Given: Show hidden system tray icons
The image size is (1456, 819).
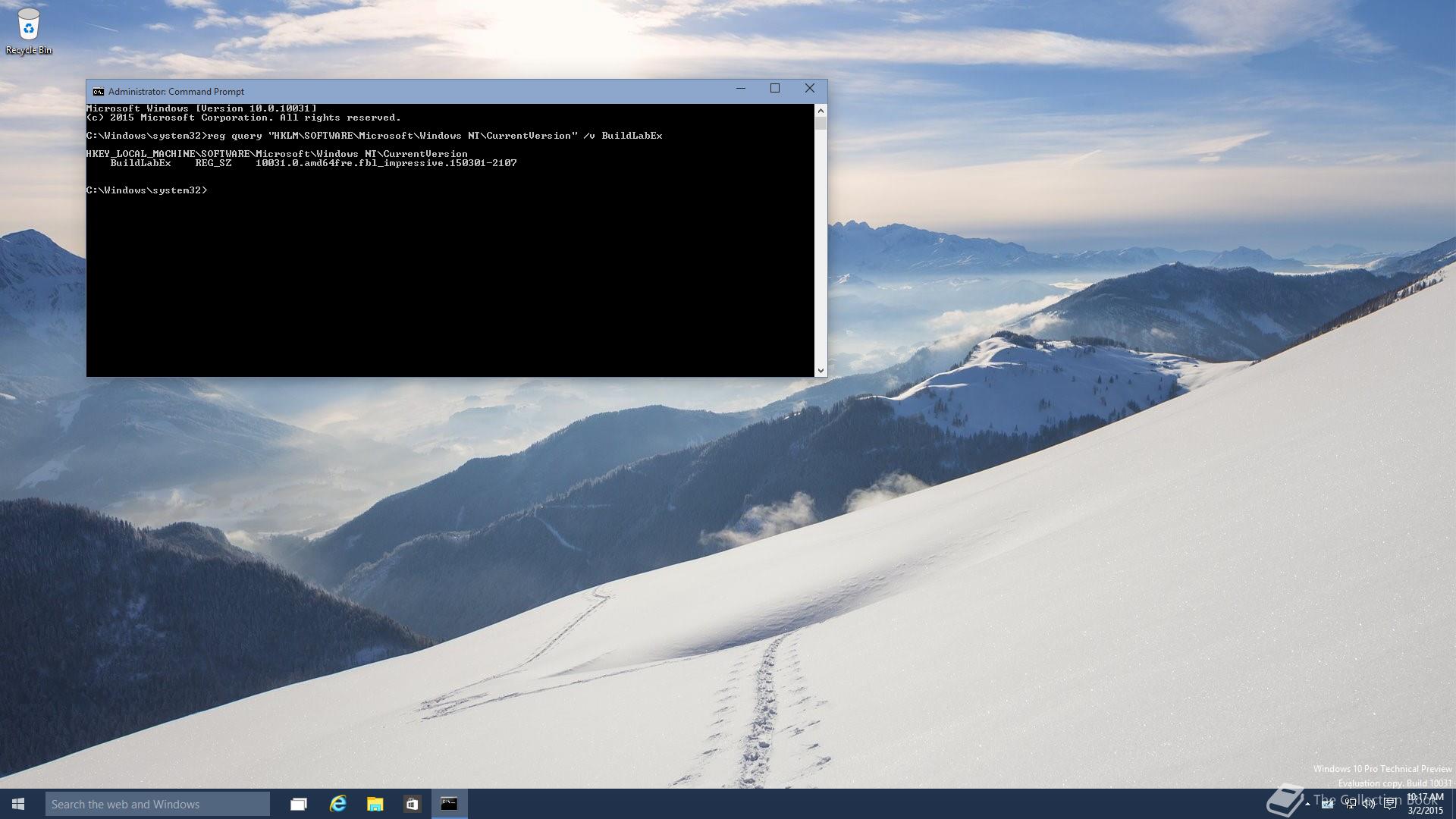Looking at the screenshot, I should tap(1307, 804).
